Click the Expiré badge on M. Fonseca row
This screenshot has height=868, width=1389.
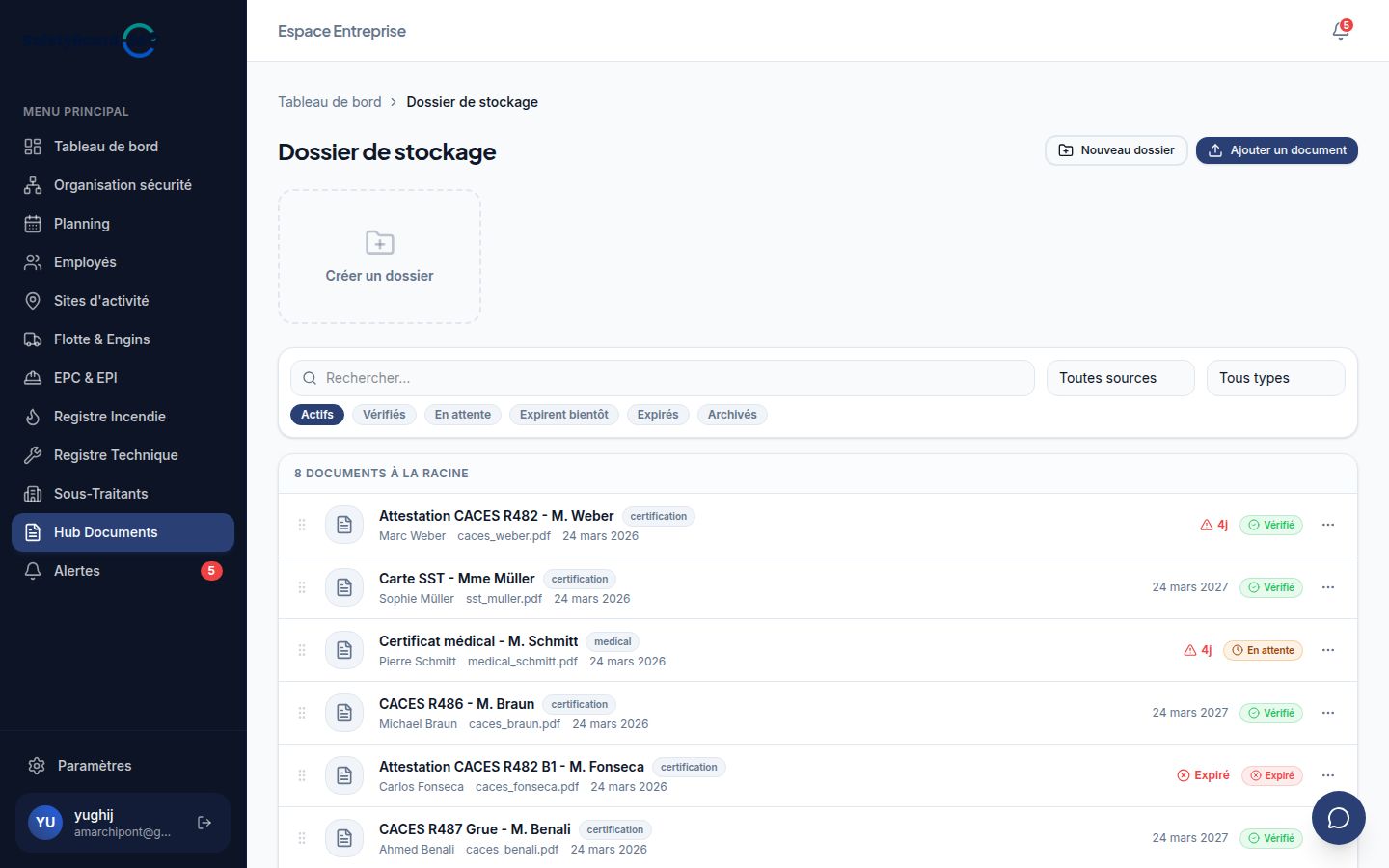(x=1271, y=775)
